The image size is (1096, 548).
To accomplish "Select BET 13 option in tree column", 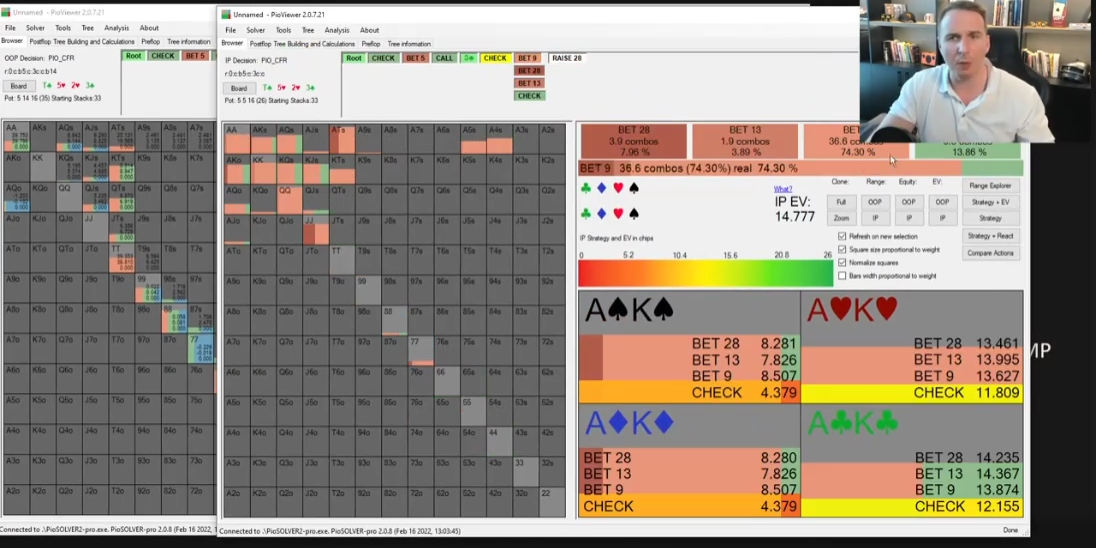I will [528, 83].
